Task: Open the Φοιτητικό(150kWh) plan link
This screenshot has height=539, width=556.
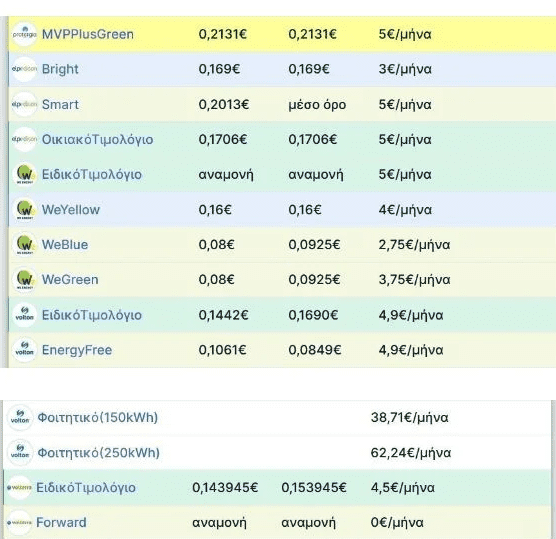Action: (98, 418)
